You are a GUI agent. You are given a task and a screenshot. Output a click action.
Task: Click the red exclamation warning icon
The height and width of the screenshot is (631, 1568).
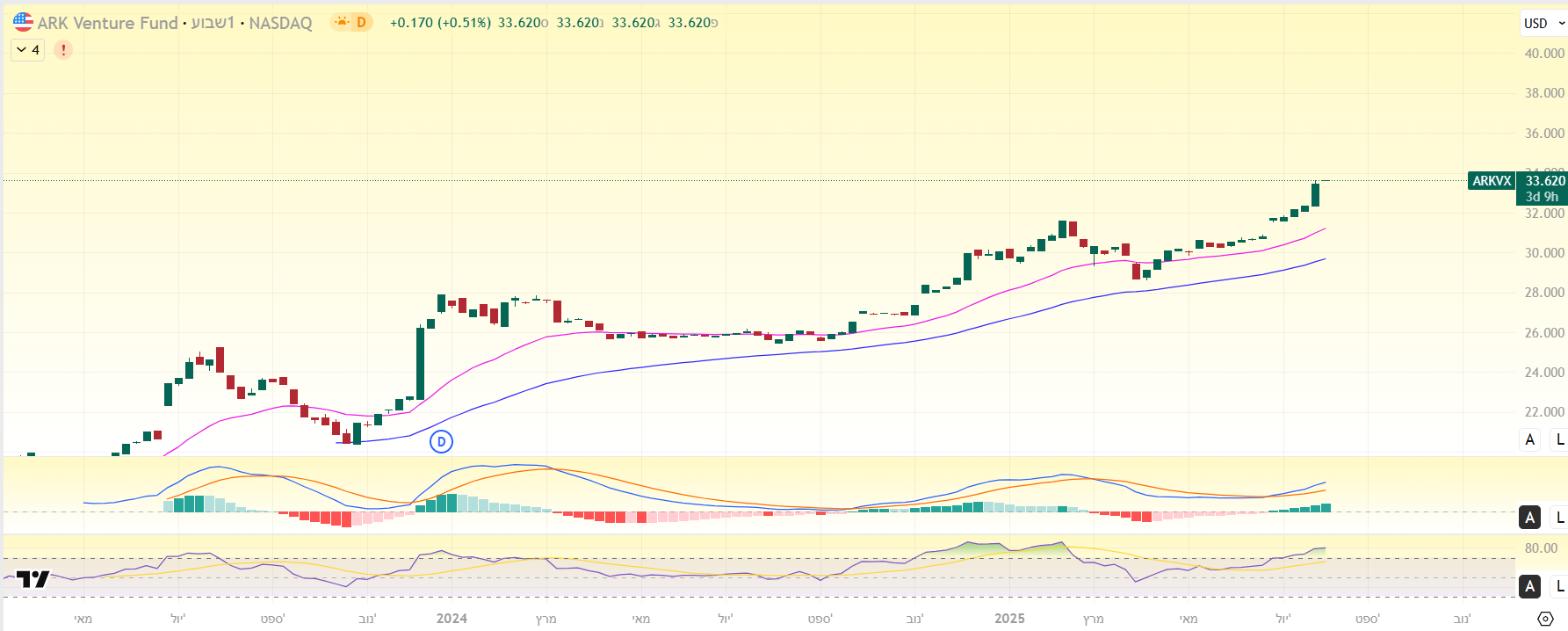[x=63, y=50]
